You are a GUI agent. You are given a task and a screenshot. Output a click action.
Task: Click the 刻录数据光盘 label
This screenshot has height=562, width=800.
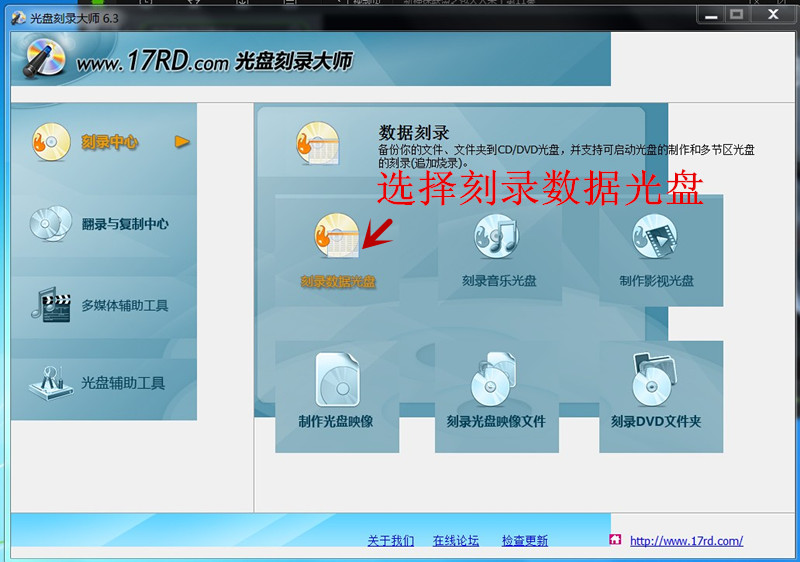coord(338,282)
